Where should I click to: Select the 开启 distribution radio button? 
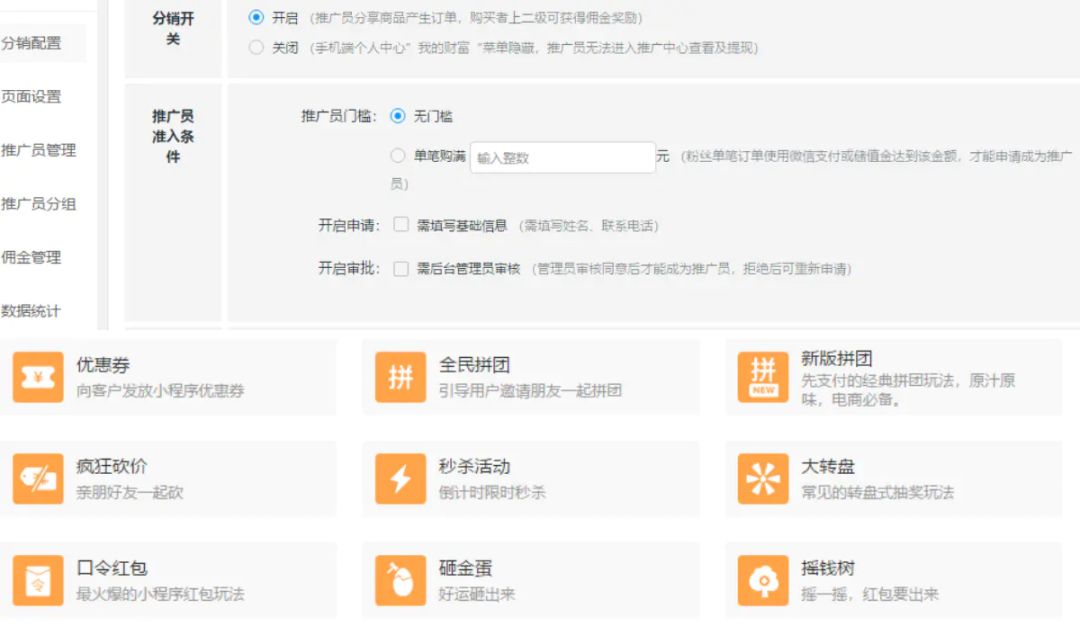click(256, 17)
